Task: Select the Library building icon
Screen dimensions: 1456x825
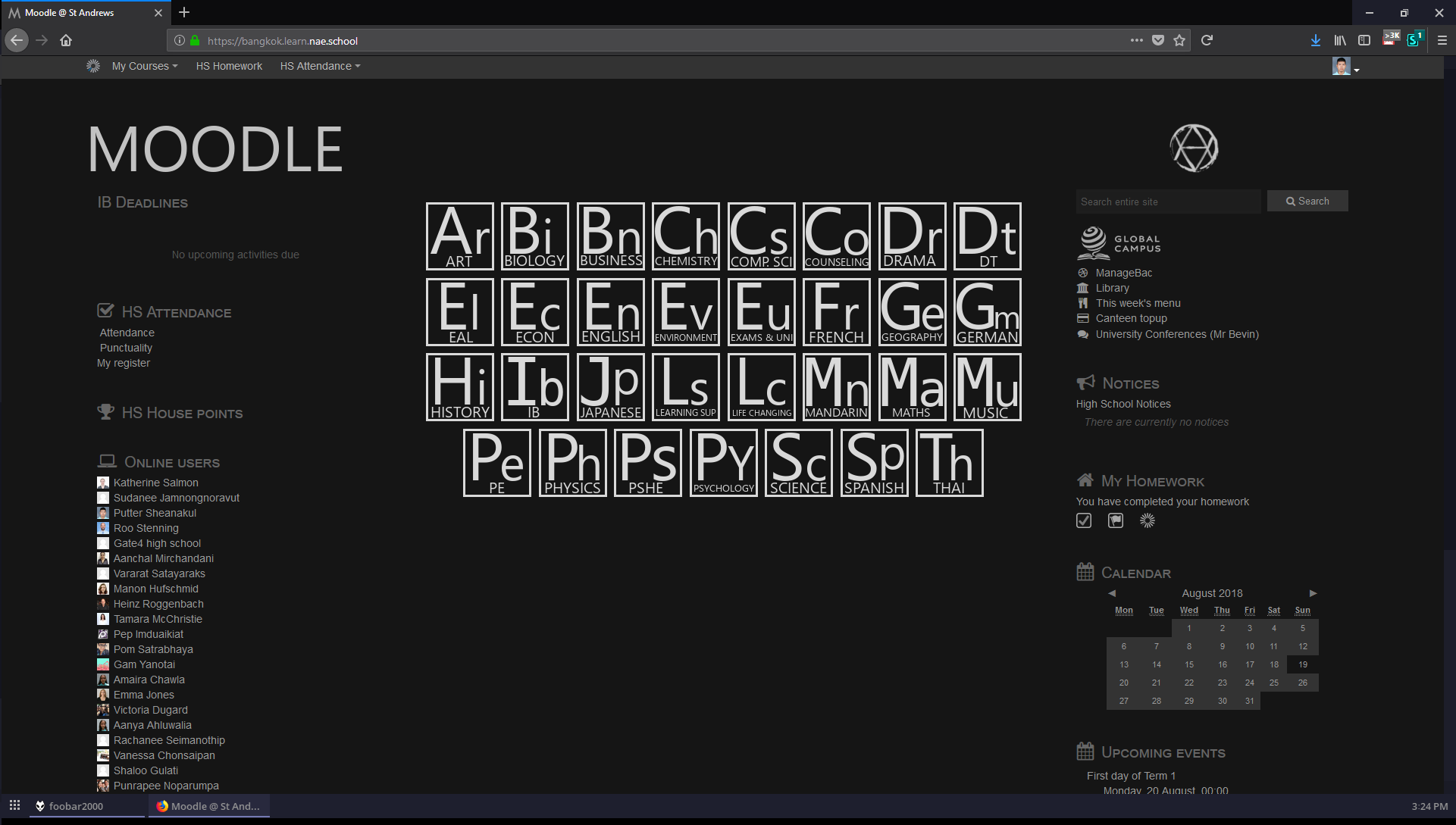Action: (x=1084, y=288)
